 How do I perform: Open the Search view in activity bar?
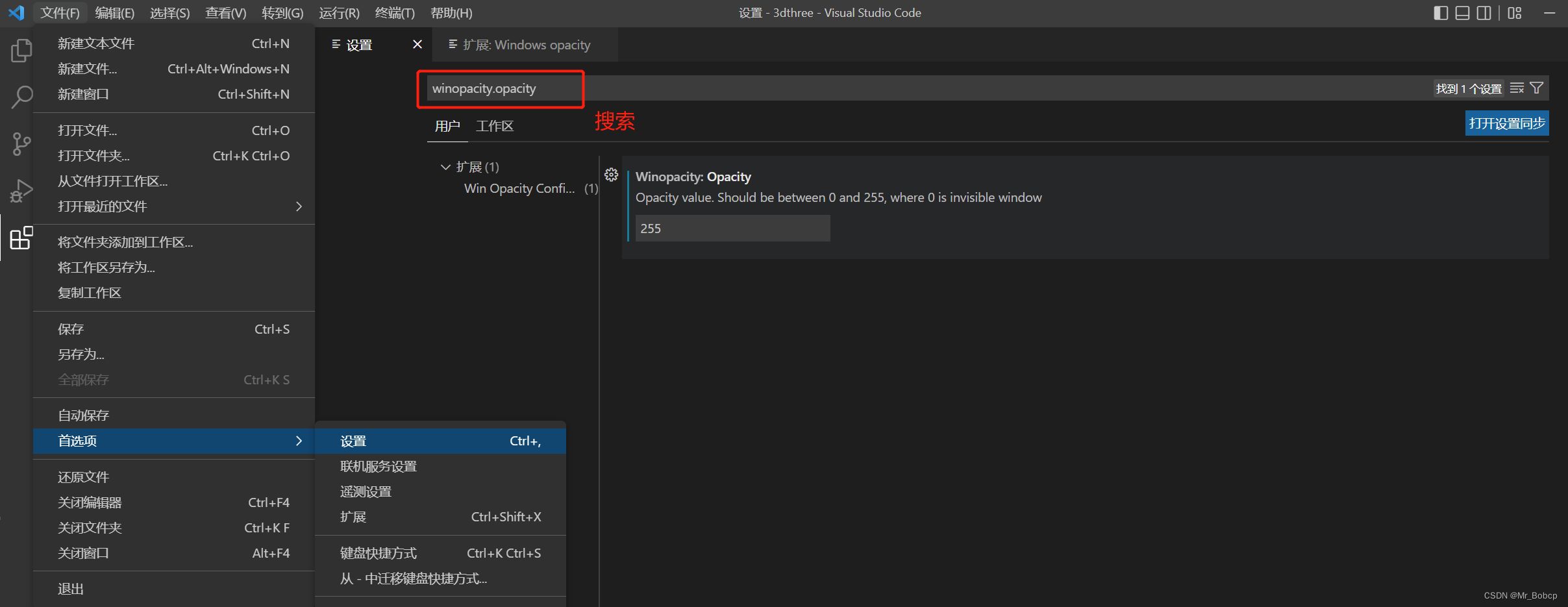[21, 97]
